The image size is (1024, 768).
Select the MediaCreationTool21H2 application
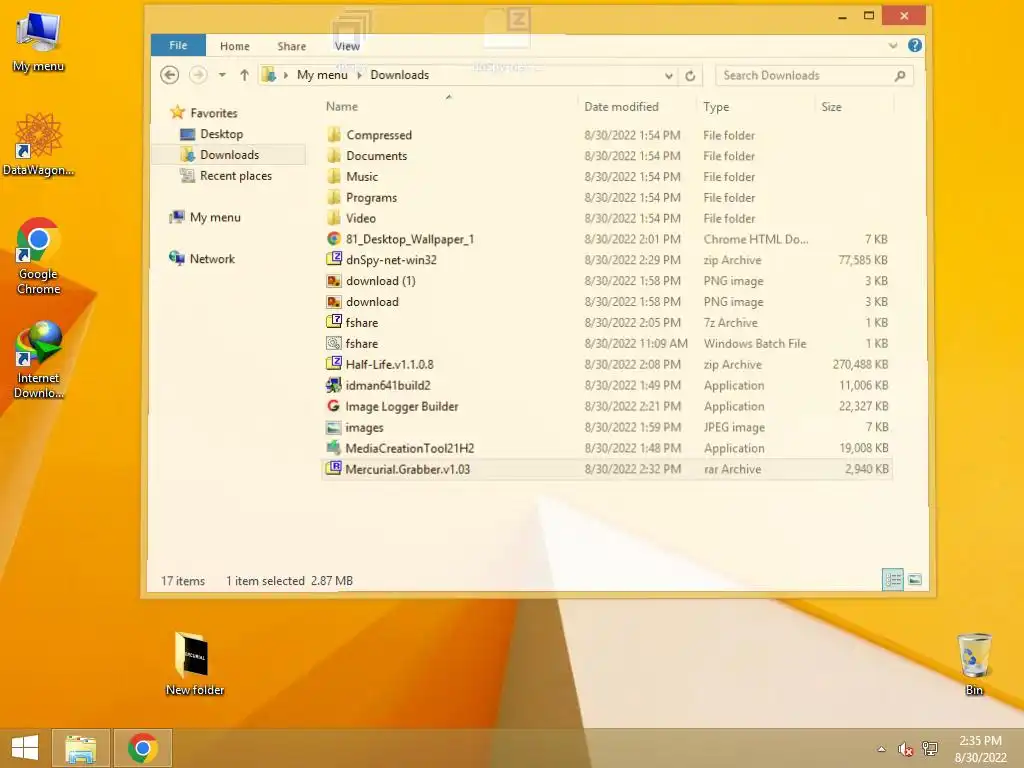pos(607,448)
